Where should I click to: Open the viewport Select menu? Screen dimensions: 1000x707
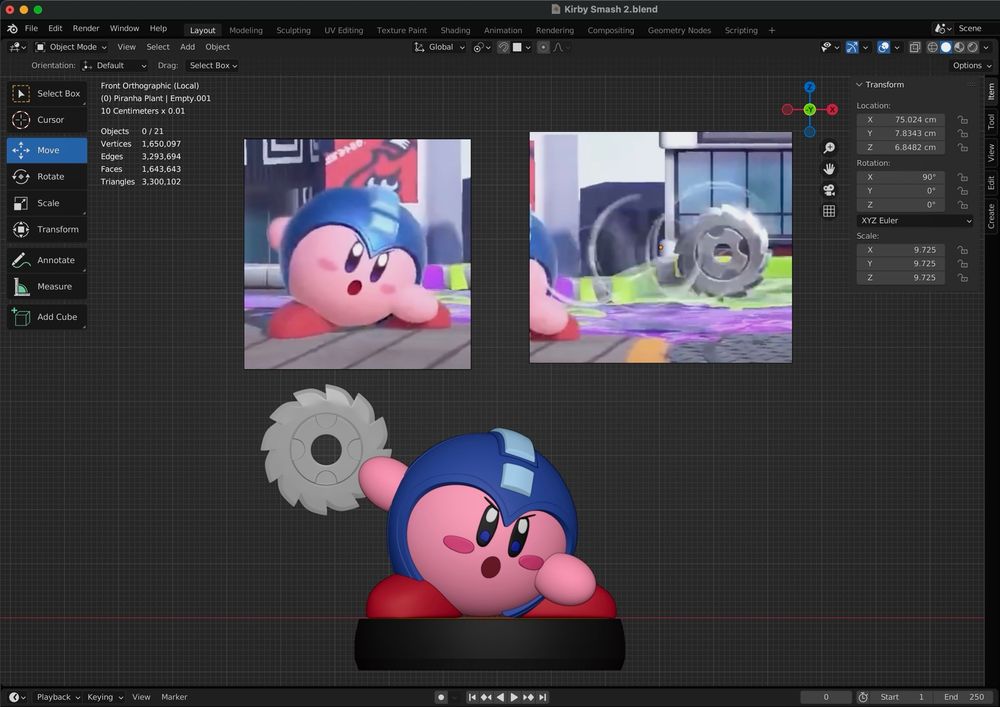158,47
